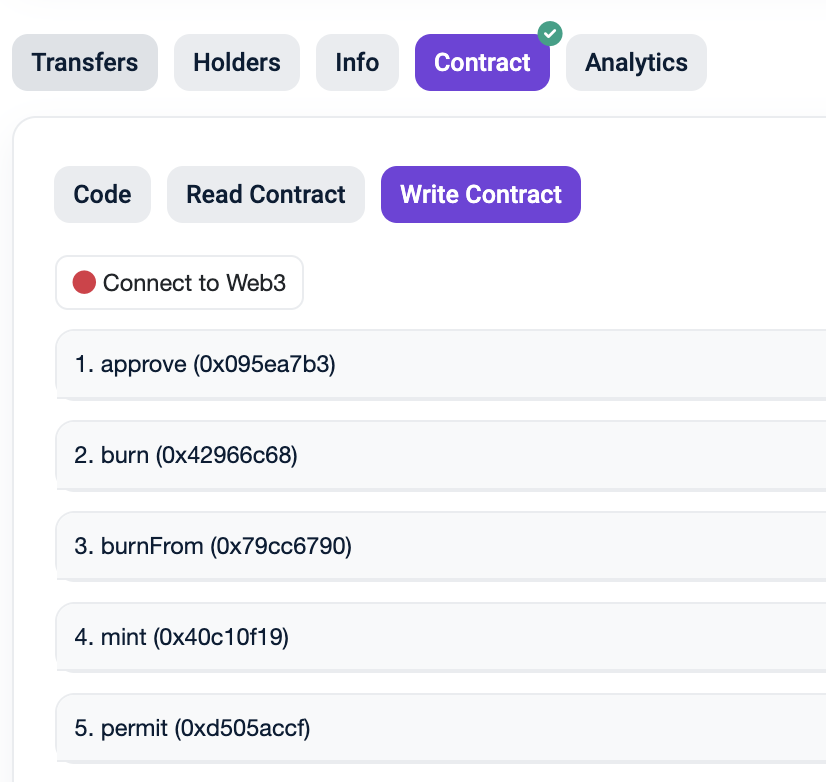This screenshot has height=782, width=826.
Task: Click the green verified checkmark badge
Action: [x=550, y=33]
